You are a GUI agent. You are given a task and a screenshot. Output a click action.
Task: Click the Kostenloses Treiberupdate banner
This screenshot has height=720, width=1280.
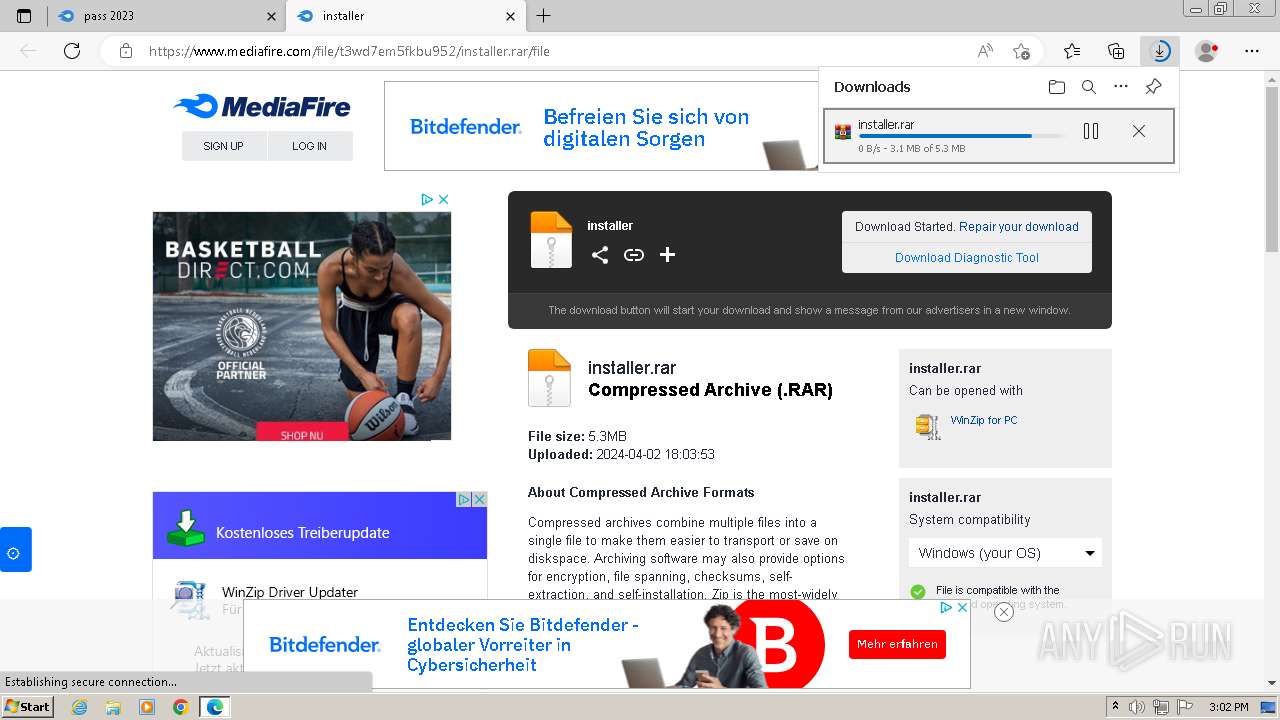(320, 525)
